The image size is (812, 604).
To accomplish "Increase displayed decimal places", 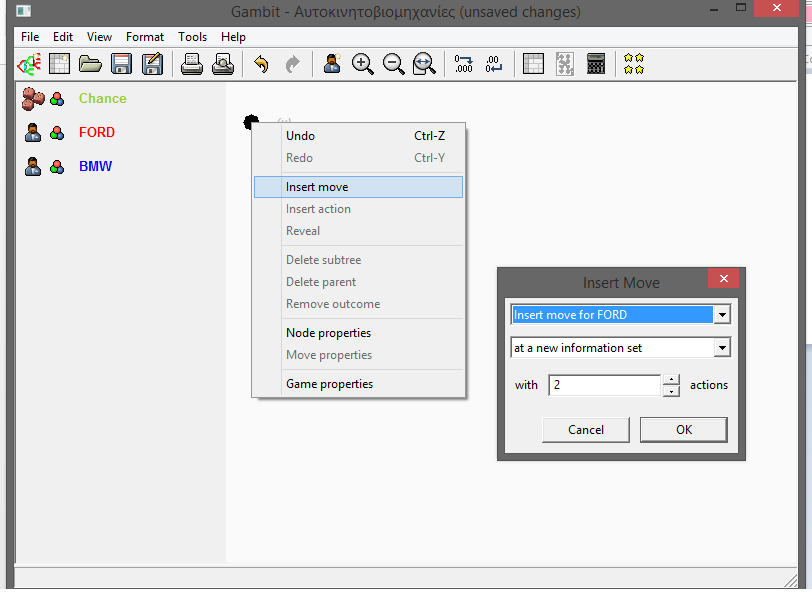I will click(463, 64).
